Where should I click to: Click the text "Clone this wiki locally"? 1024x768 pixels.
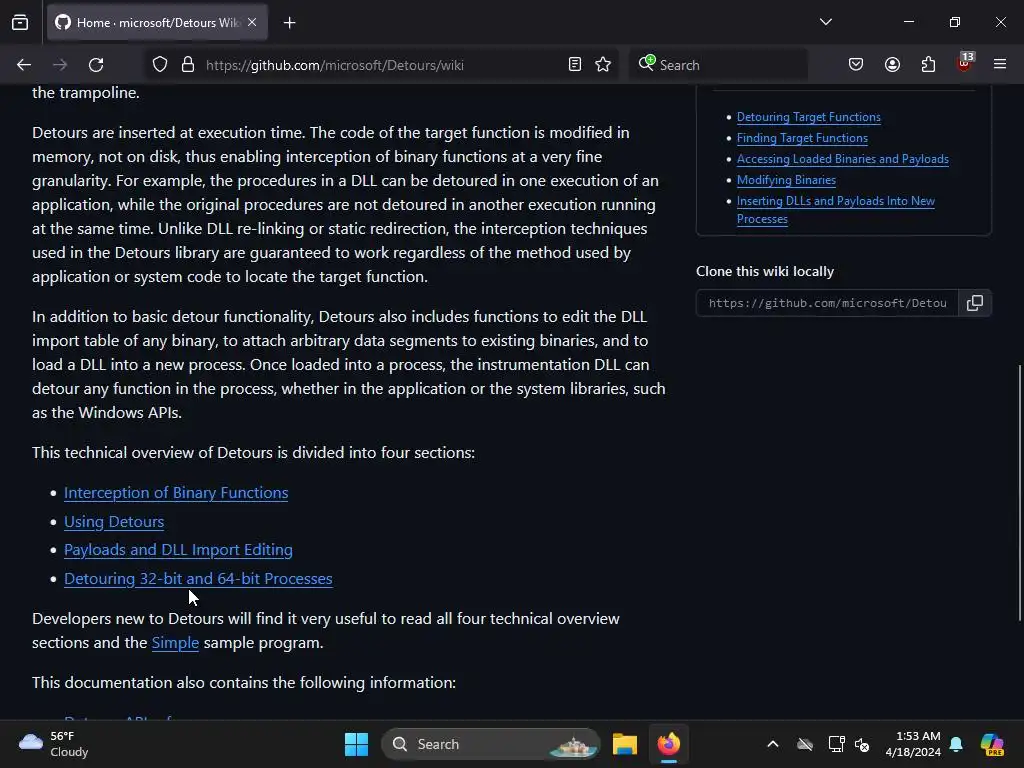coord(765,271)
